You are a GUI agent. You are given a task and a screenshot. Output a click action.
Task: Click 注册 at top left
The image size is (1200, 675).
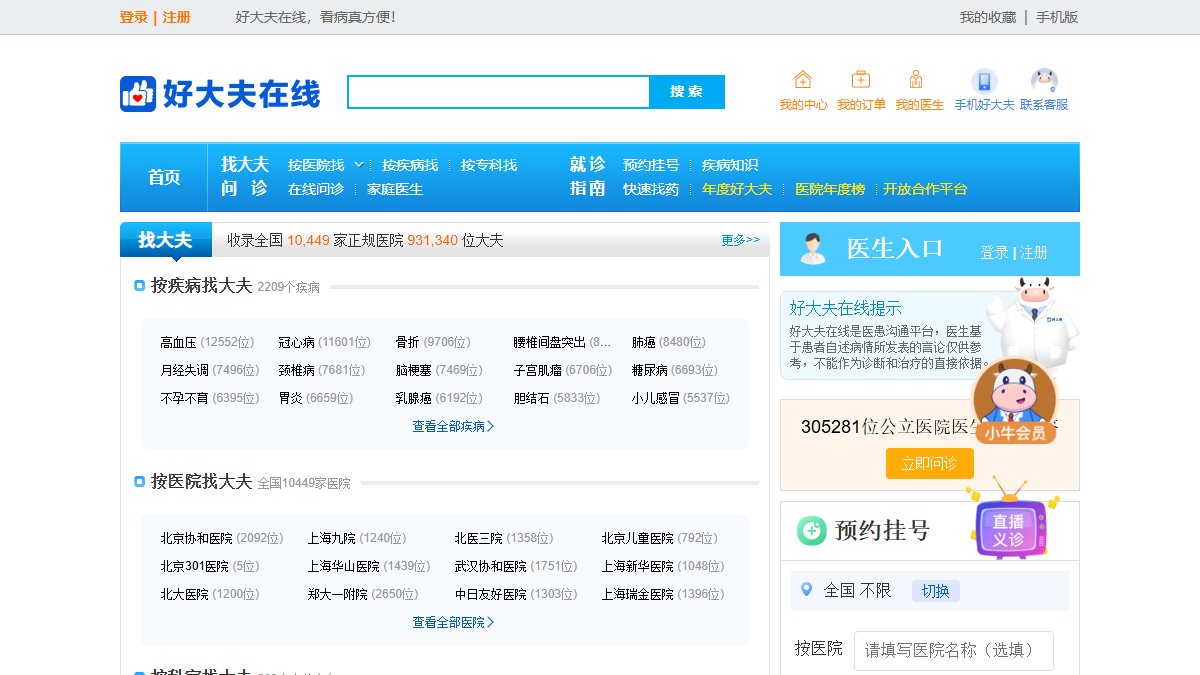[177, 17]
